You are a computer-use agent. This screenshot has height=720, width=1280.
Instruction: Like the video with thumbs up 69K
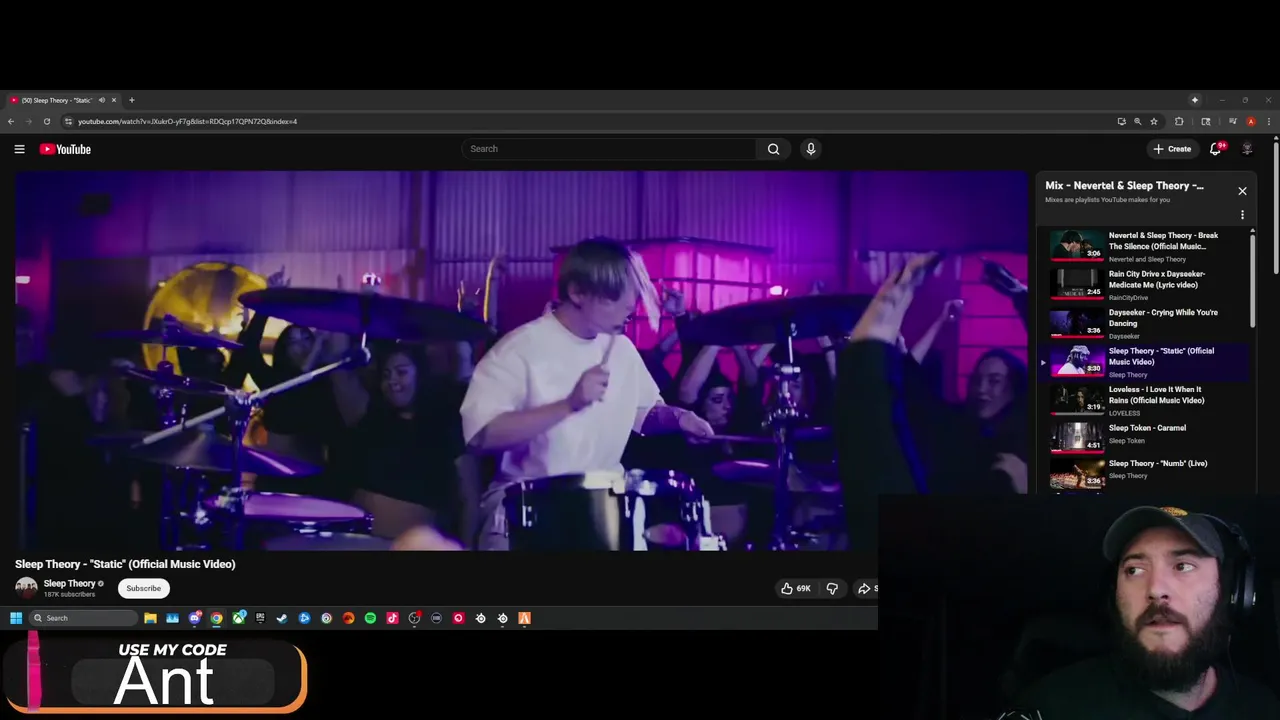pyautogui.click(x=796, y=588)
